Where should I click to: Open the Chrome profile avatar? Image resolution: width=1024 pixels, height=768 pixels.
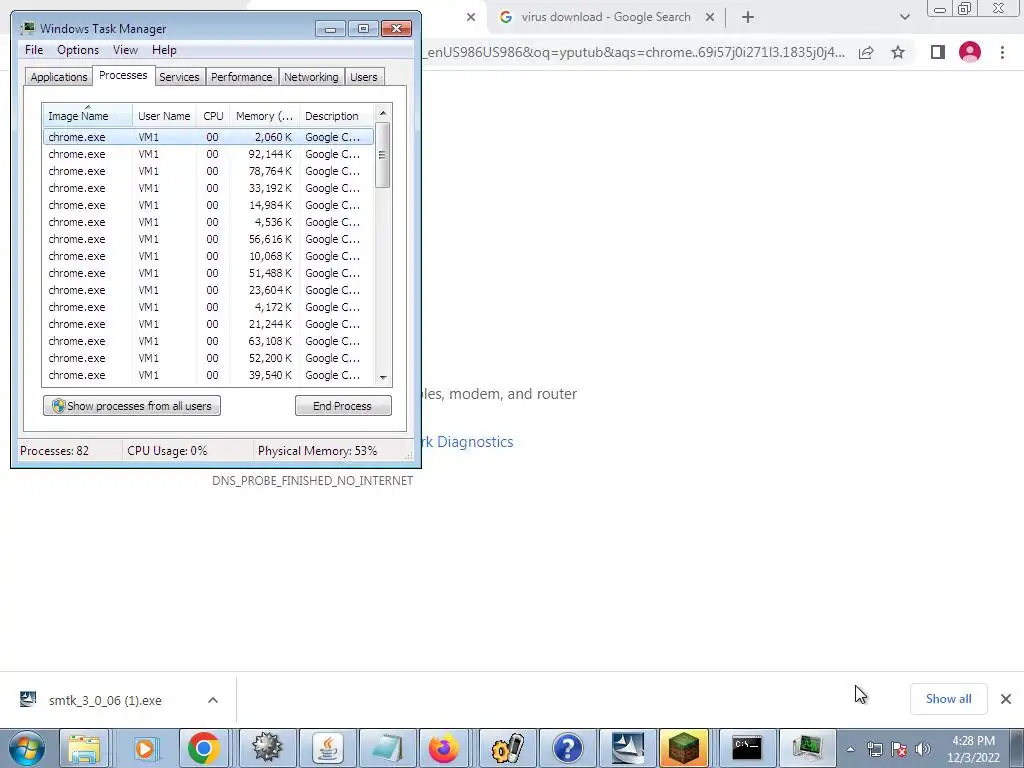pyautogui.click(x=970, y=52)
